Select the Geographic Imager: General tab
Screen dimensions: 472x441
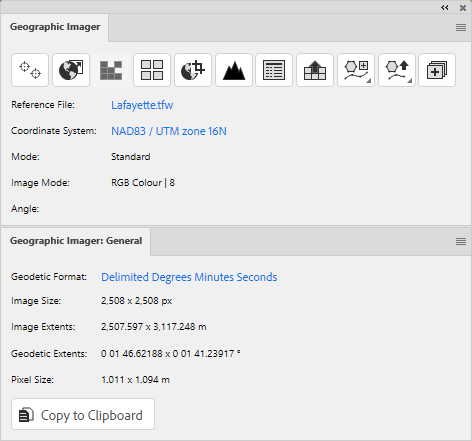click(x=76, y=241)
